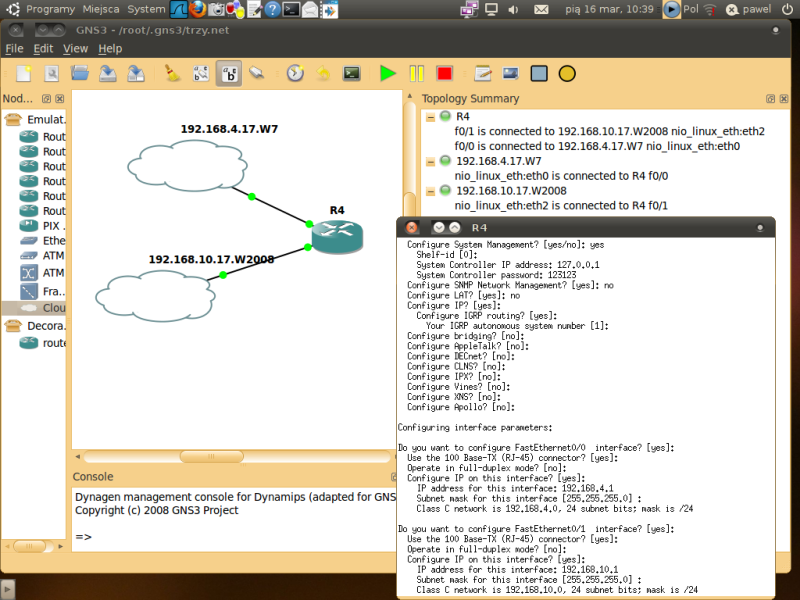Click 'f0/0 is connected to 192.168.4.17.W7' line
Screen dimensions: 800x600
tap(597, 146)
